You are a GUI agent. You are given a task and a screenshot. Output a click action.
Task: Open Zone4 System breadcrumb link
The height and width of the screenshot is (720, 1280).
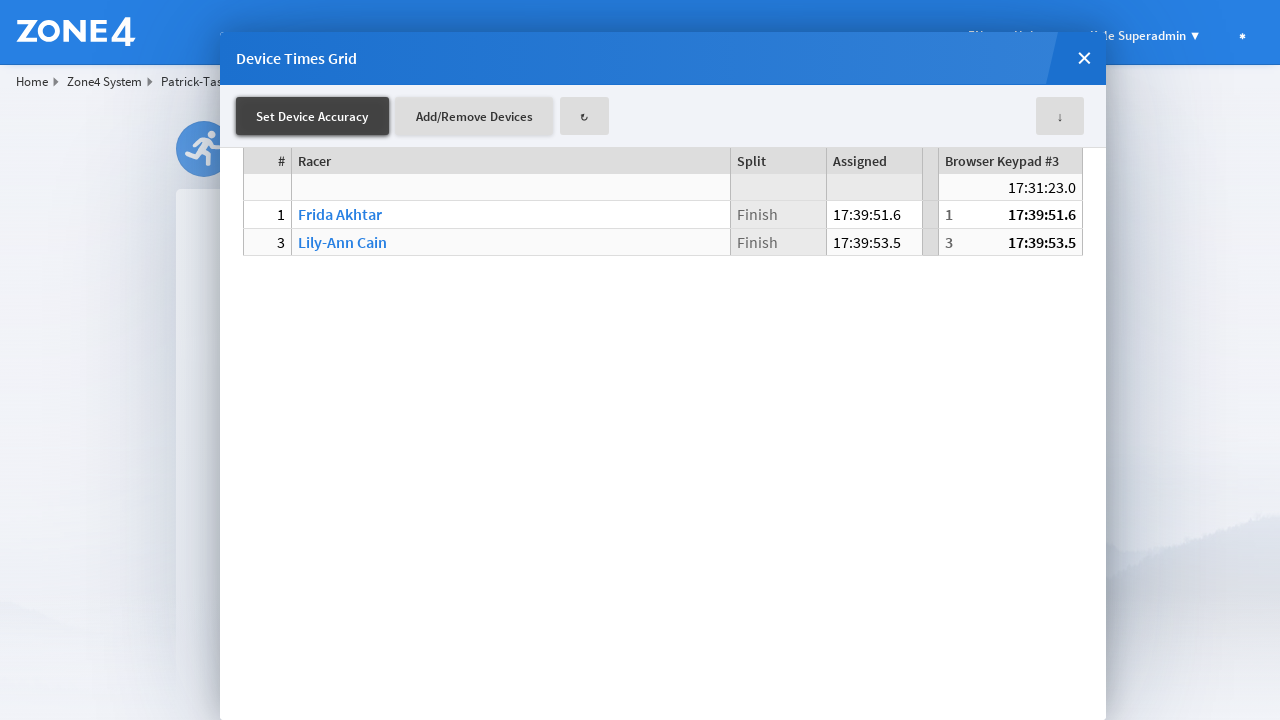(x=104, y=82)
